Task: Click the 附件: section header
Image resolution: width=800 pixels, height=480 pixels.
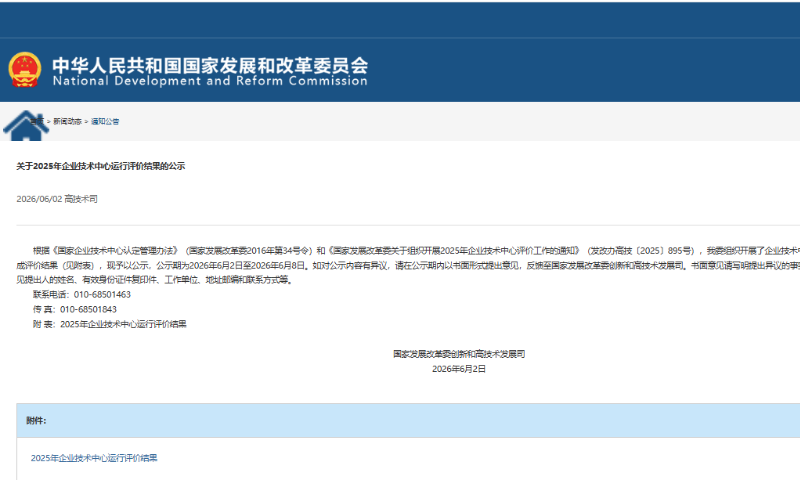Action: pos(36,421)
